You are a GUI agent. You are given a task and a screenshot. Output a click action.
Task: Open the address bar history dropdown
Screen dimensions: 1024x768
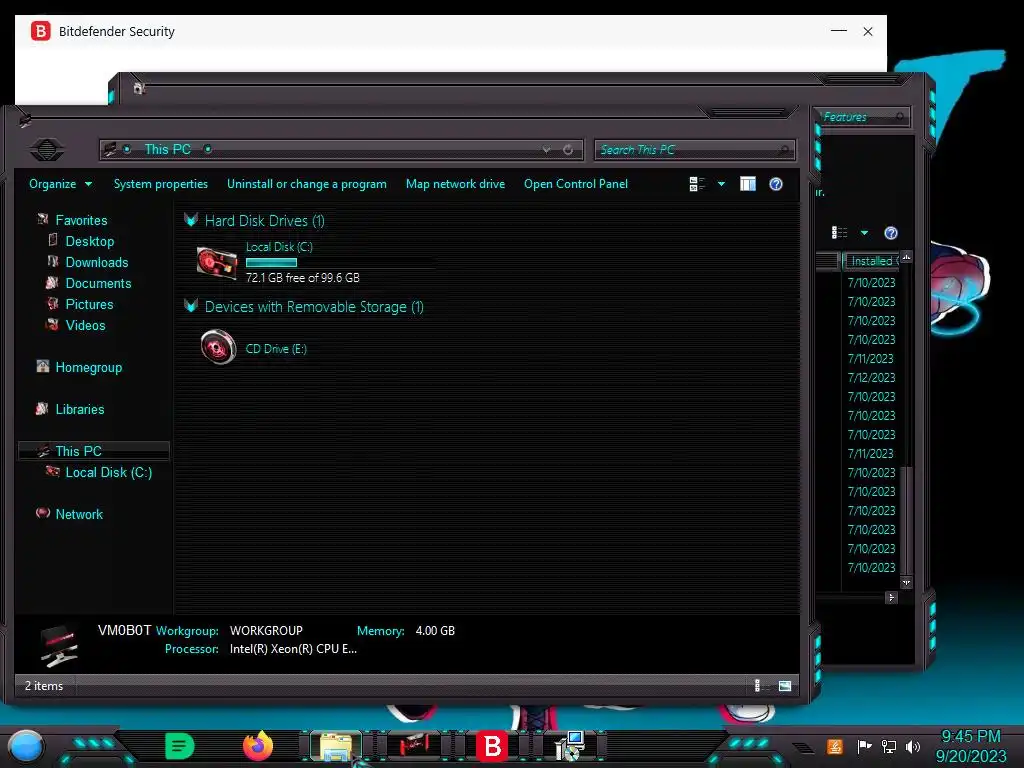(546, 150)
